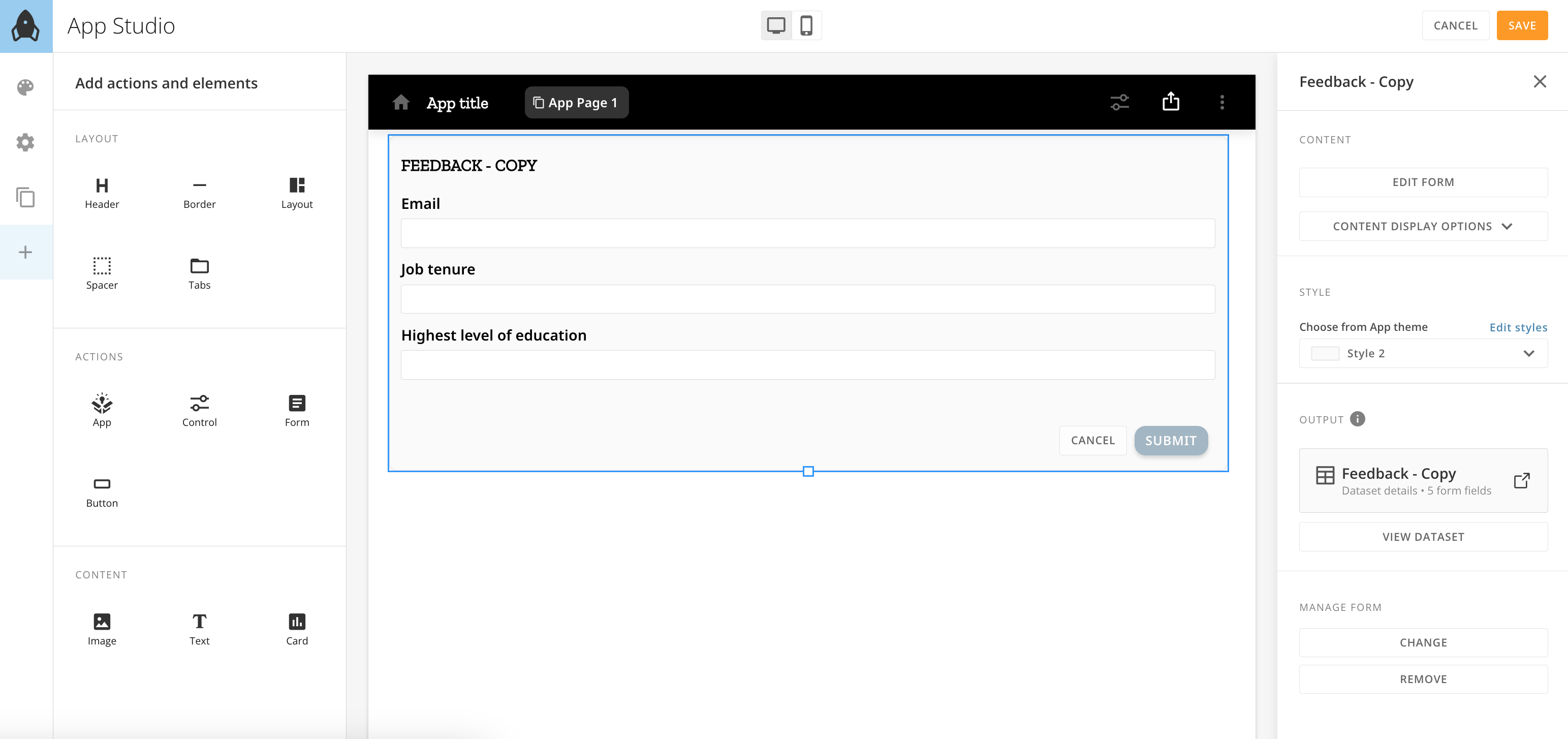The image size is (1568, 739).
Task: Open the Edit styles link
Action: (1518, 327)
